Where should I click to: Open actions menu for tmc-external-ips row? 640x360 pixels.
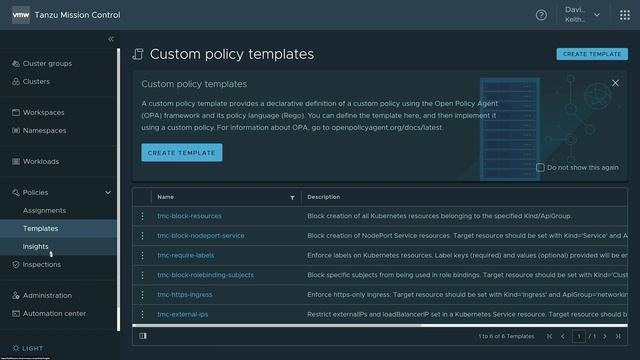point(142,314)
